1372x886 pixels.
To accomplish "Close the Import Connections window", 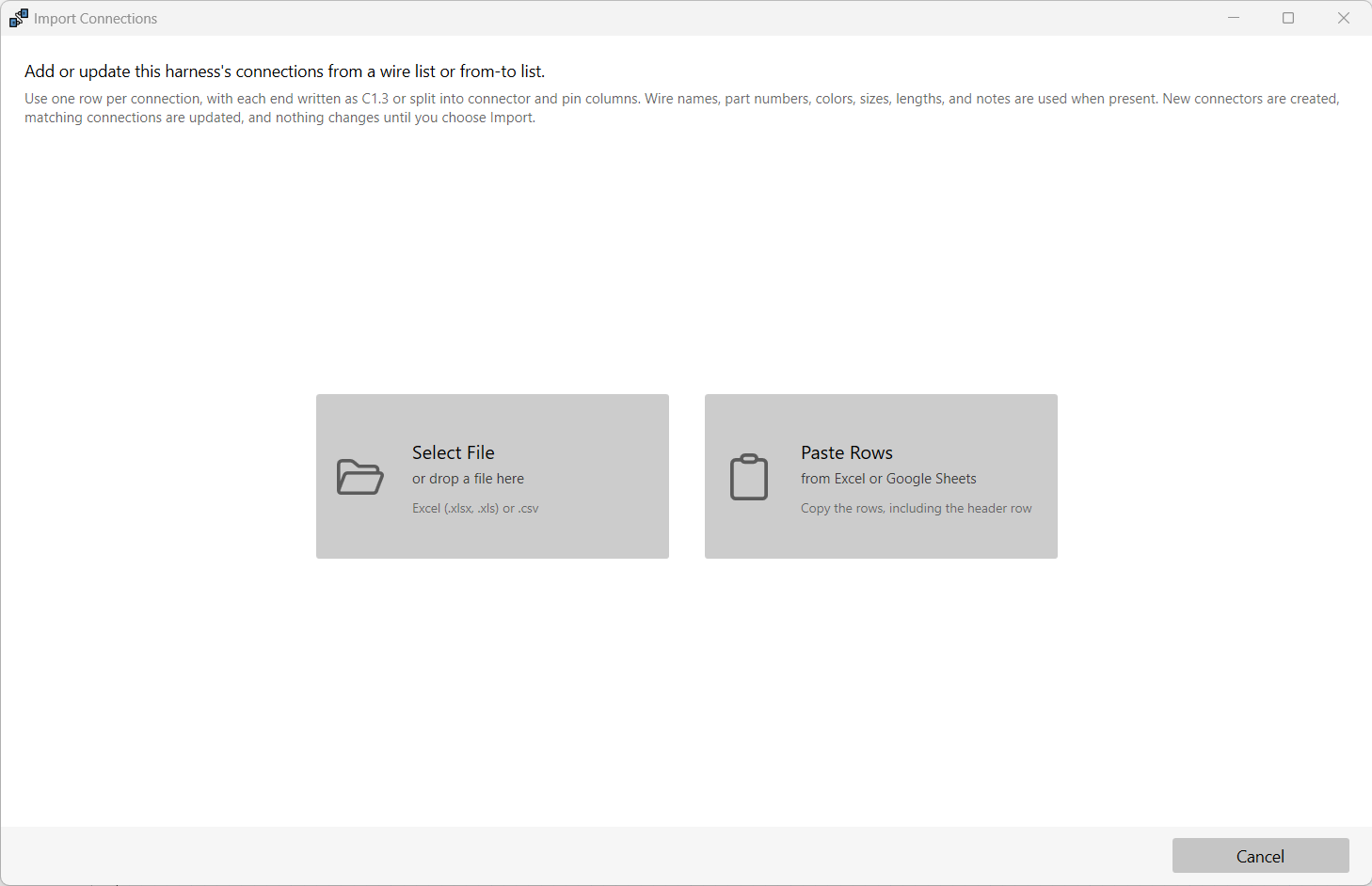I will (x=1344, y=18).
